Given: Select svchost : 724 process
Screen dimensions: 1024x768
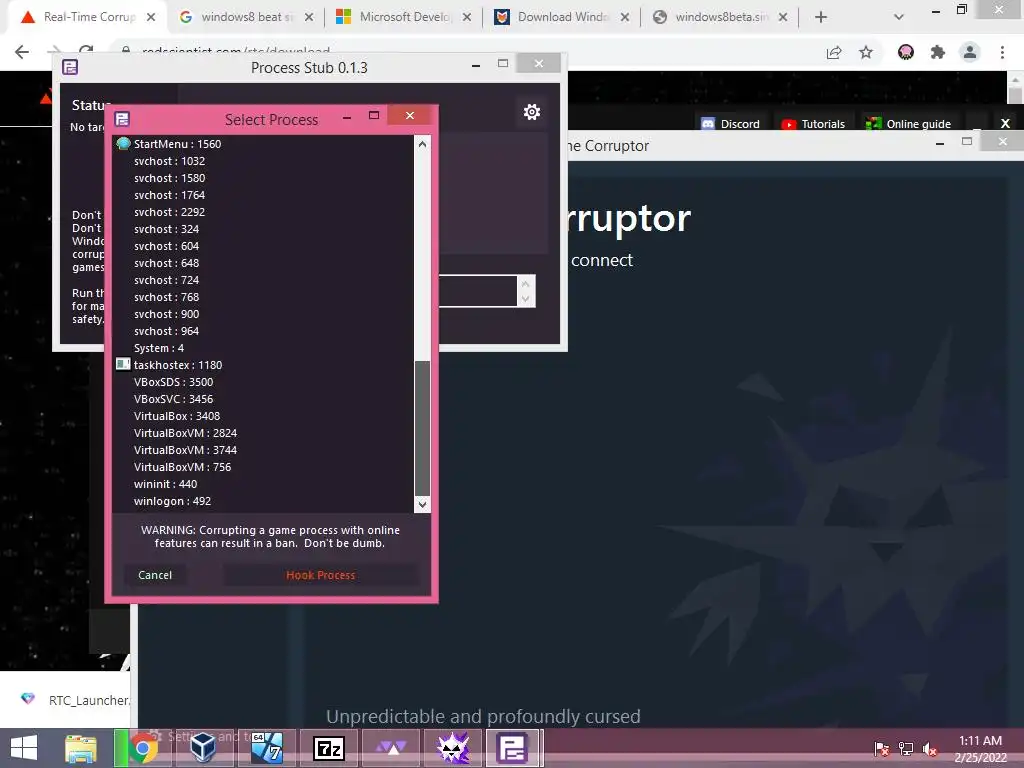Looking at the screenshot, I should [264, 280].
